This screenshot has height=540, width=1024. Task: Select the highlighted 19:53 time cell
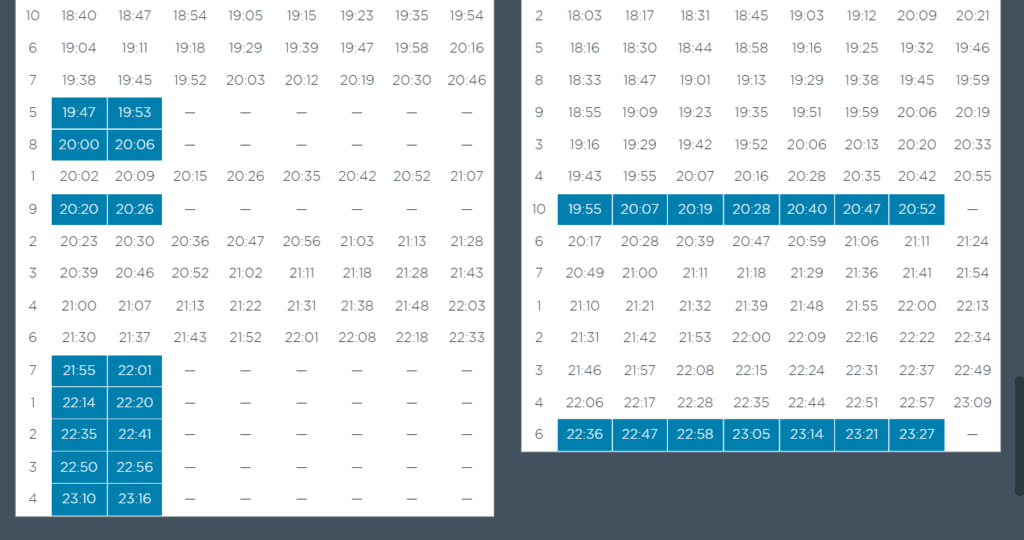pos(135,113)
